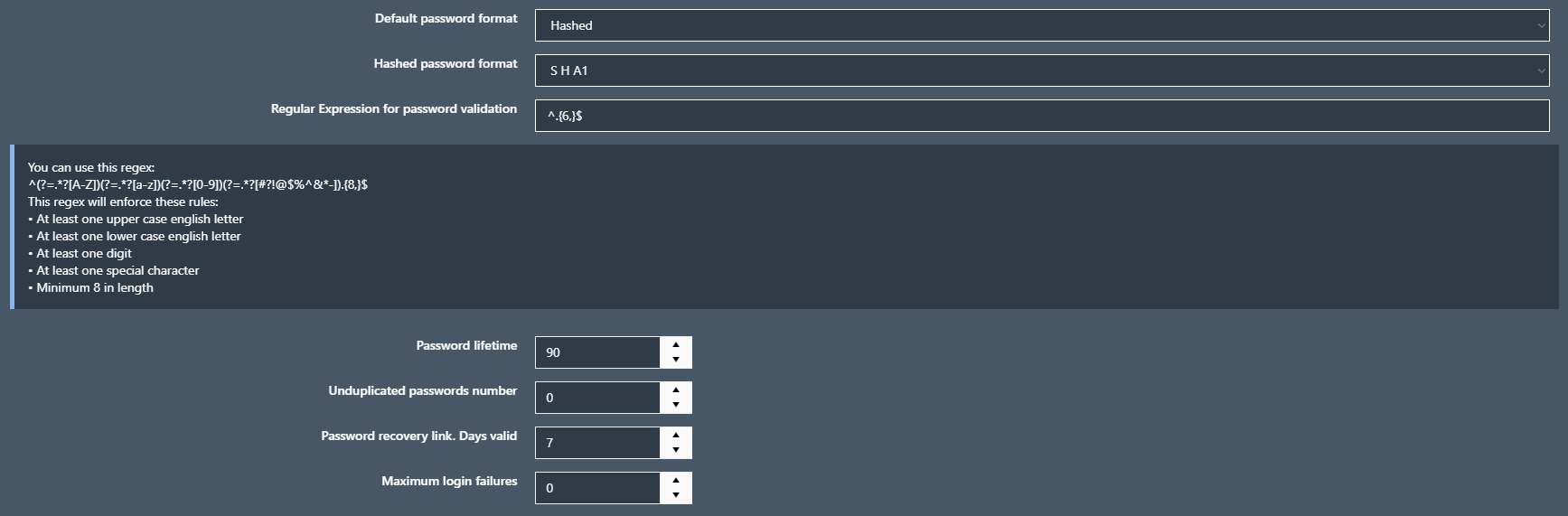
Task: Increase Password lifetime with up arrow
Action: click(676, 344)
